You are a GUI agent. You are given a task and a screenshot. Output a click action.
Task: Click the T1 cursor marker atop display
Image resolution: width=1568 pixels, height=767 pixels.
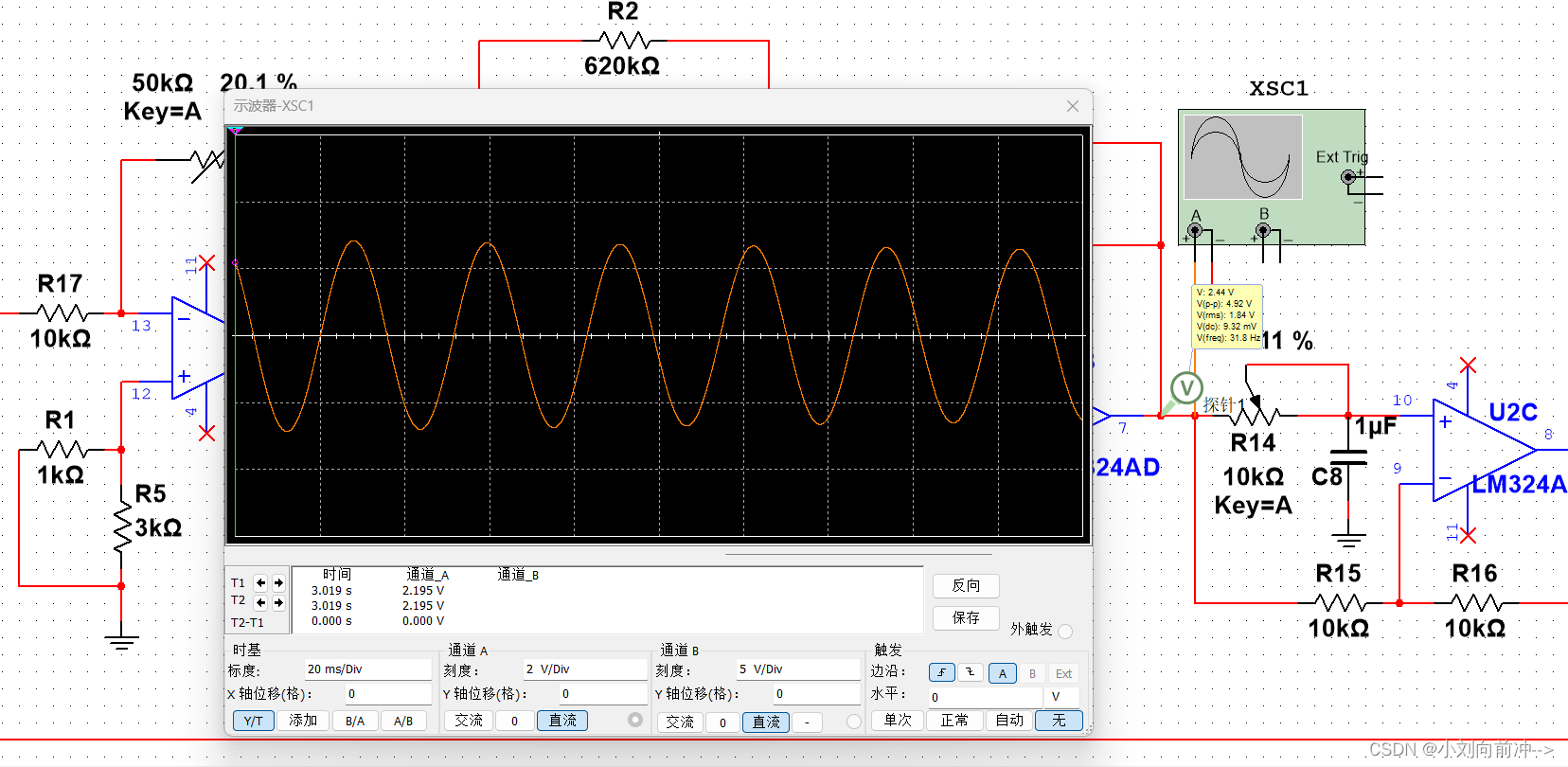[235, 130]
